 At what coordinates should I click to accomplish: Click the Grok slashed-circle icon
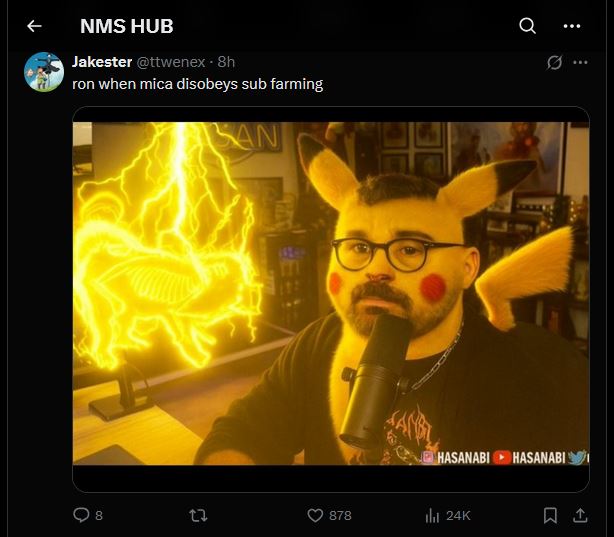[554, 62]
